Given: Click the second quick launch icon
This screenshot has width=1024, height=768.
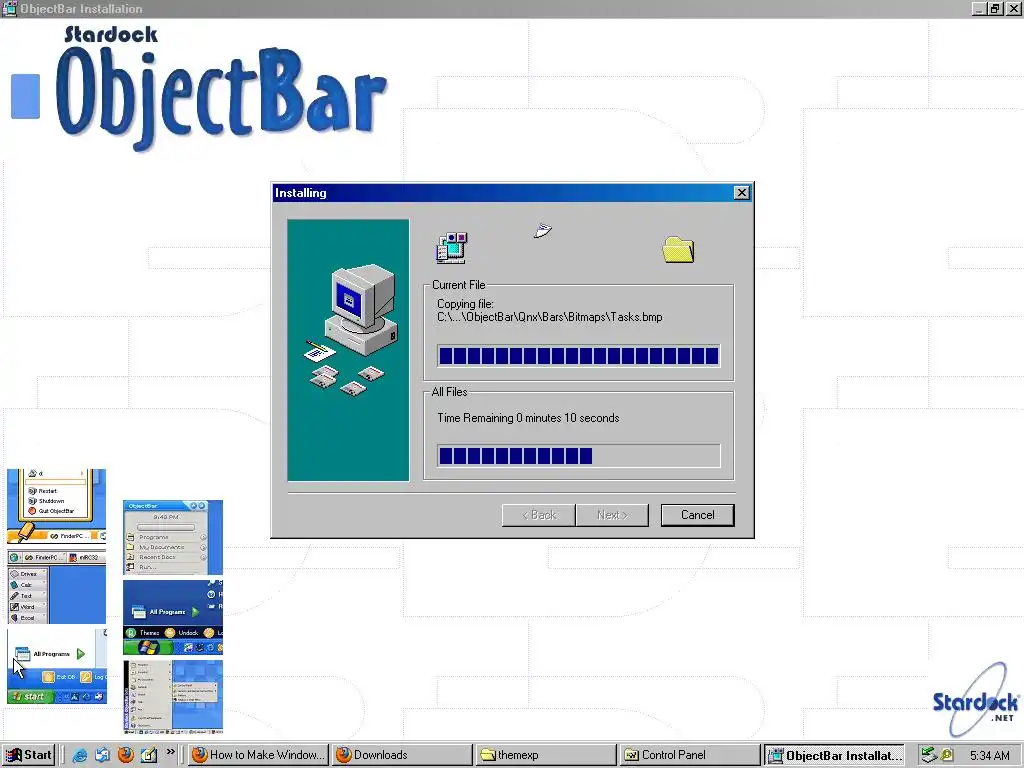Looking at the screenshot, I should [x=103, y=755].
